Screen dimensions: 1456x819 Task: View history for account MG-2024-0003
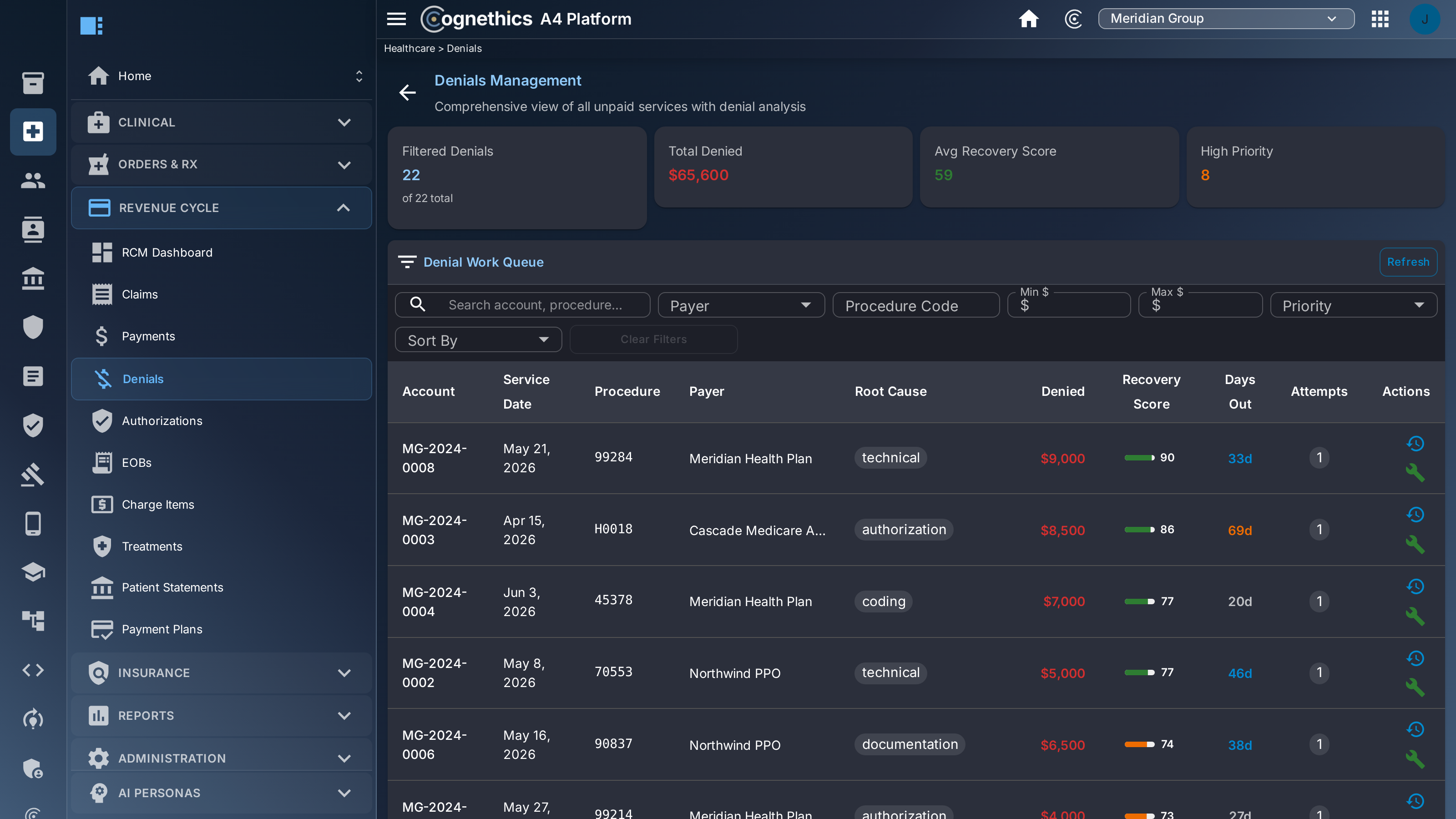pyautogui.click(x=1415, y=515)
